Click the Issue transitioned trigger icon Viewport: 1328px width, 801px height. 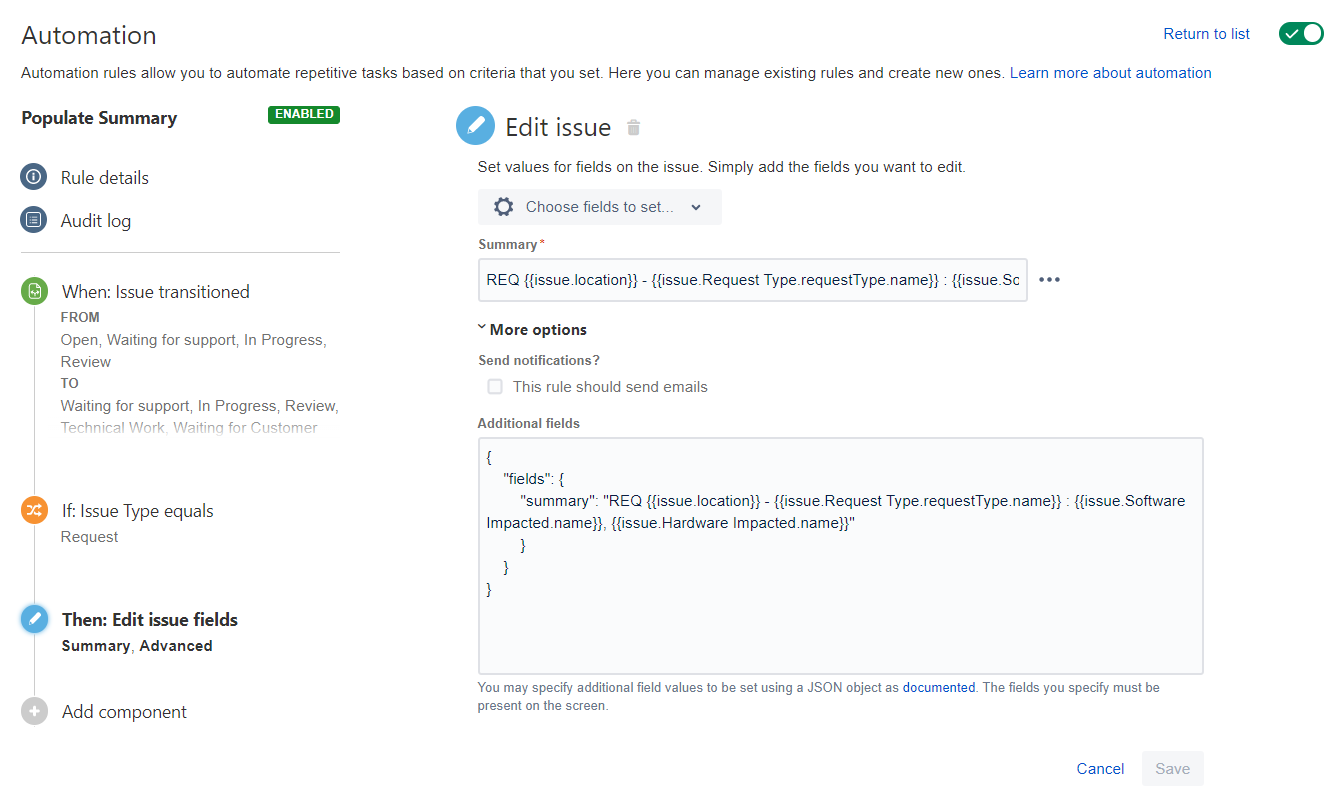(x=34, y=290)
